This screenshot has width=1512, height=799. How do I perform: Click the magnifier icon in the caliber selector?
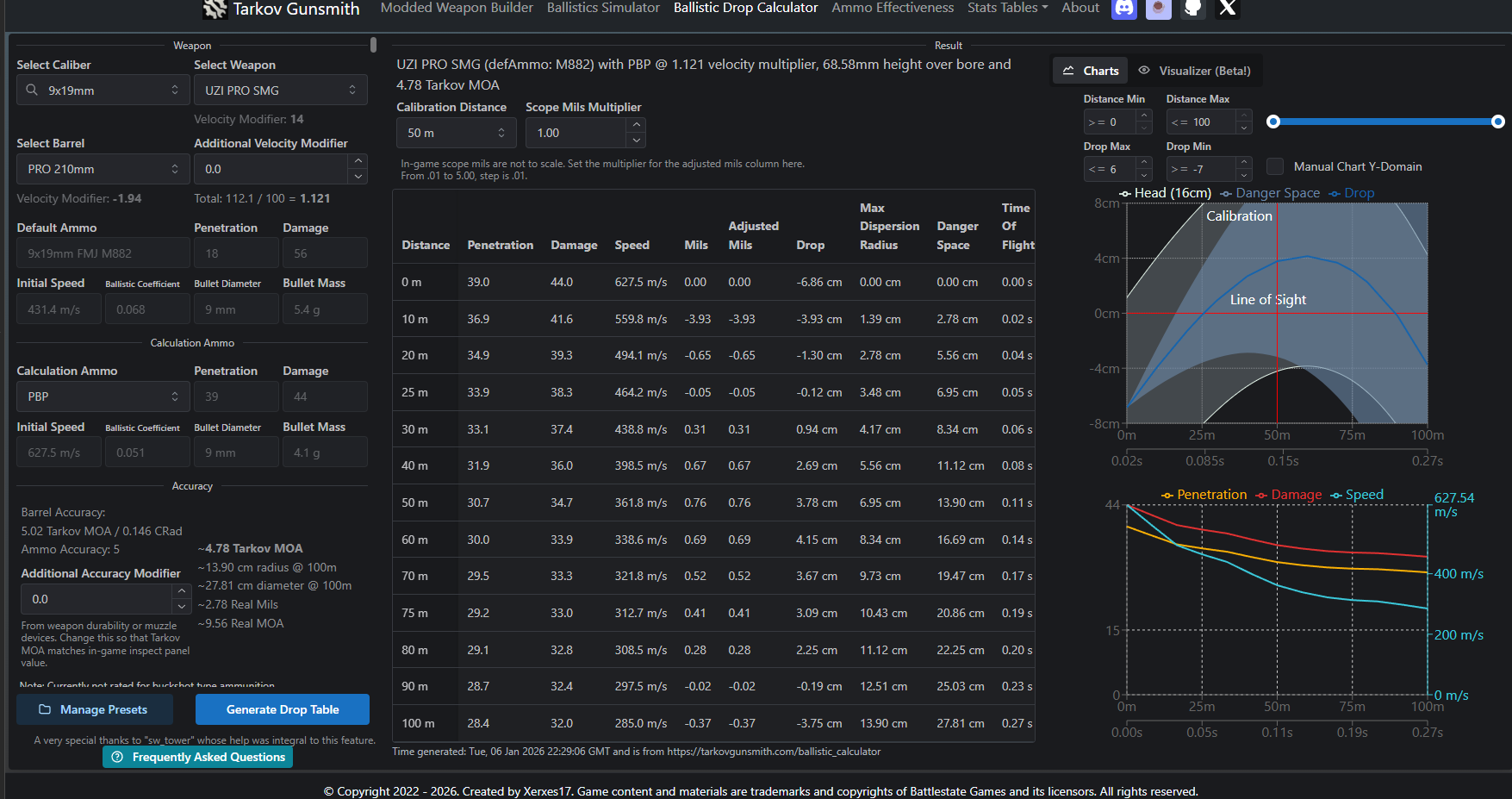point(32,90)
